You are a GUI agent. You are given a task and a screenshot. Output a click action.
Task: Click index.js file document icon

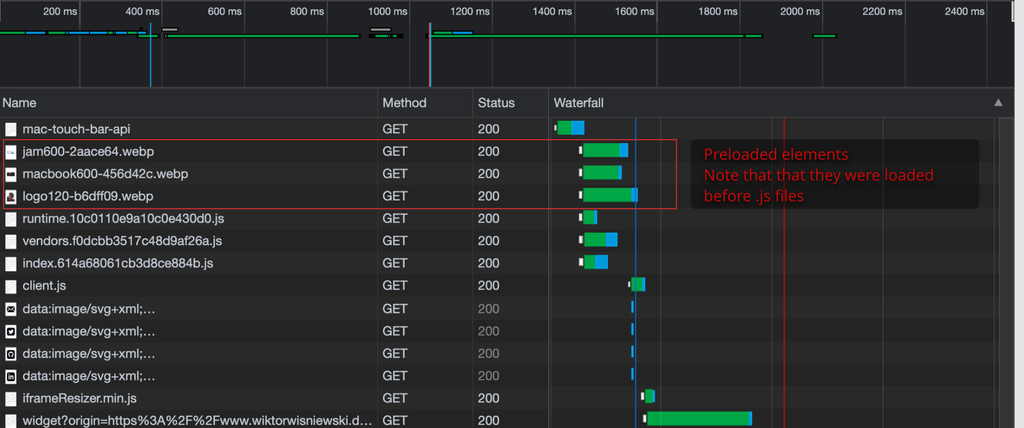pyautogui.click(x=10, y=263)
